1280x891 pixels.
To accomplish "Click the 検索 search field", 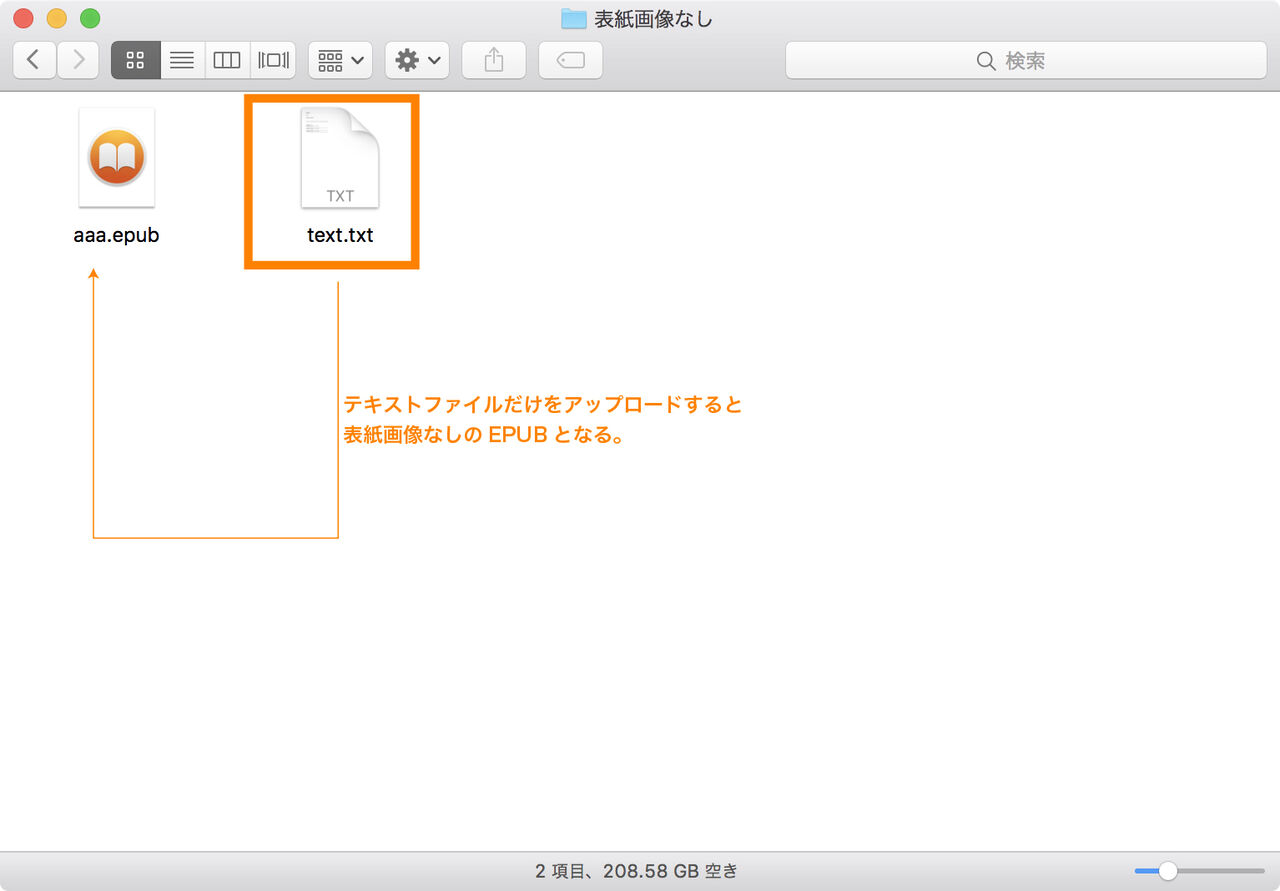I will point(1026,60).
